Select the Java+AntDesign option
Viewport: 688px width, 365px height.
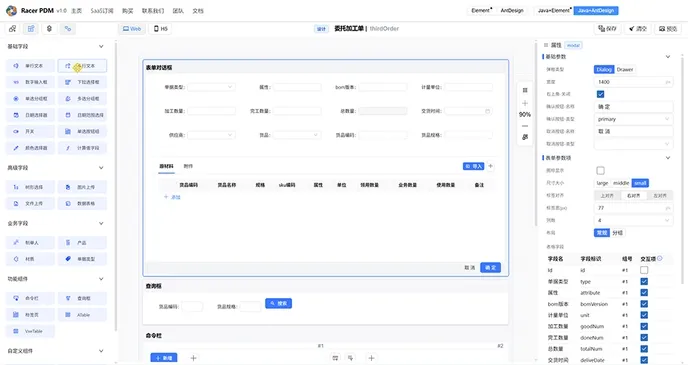[596, 11]
